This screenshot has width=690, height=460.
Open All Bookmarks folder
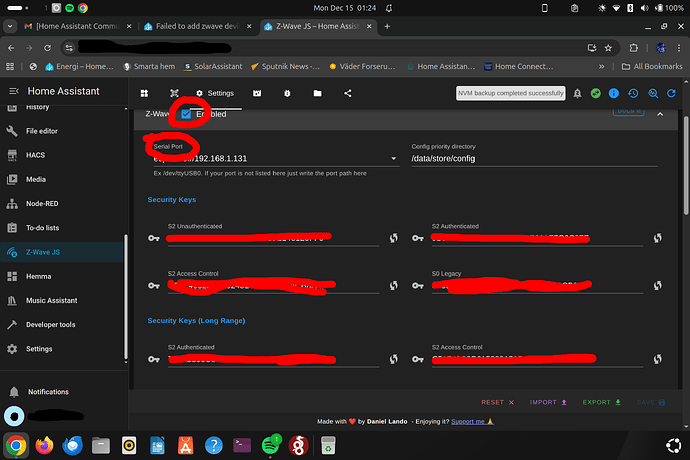pyautogui.click(x=652, y=66)
